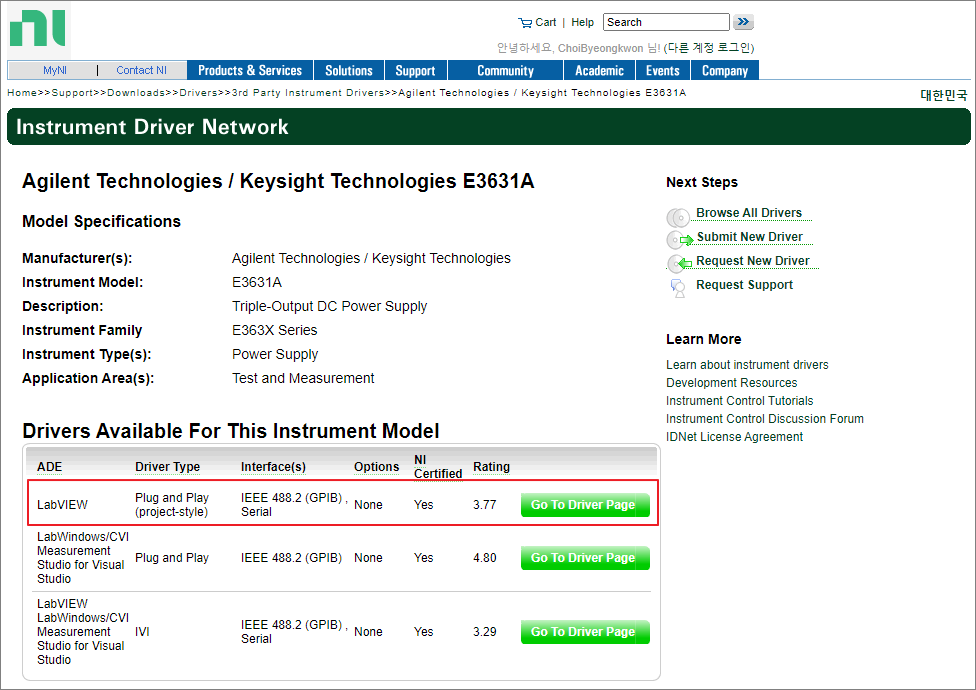Select the 'Test and Measurement' value
This screenshot has width=976, height=690.
[x=303, y=378]
